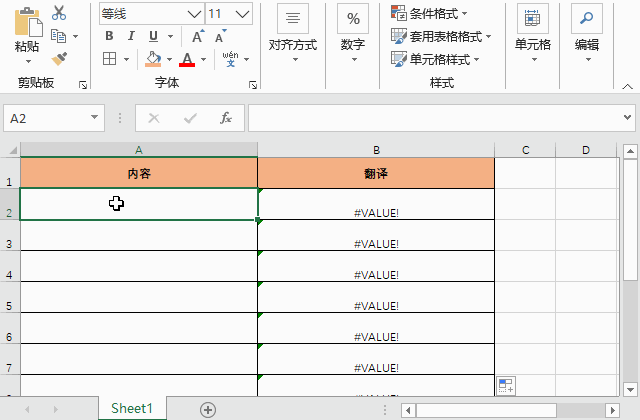Click Insert Function fx icon
Screen dimensions: 640x420
click(226, 118)
